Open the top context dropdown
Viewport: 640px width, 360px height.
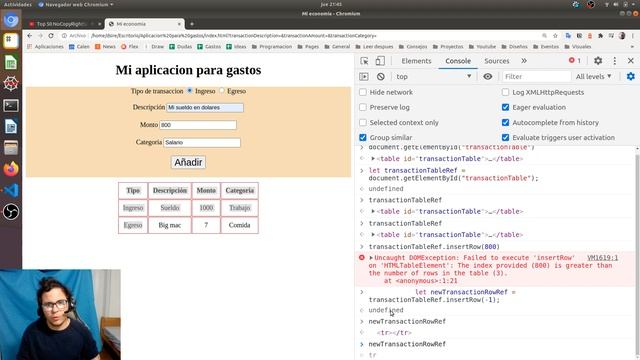[433, 76]
